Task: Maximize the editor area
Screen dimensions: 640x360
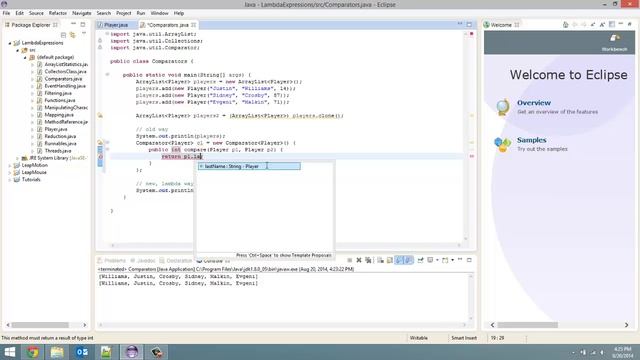Action: tap(469, 24)
